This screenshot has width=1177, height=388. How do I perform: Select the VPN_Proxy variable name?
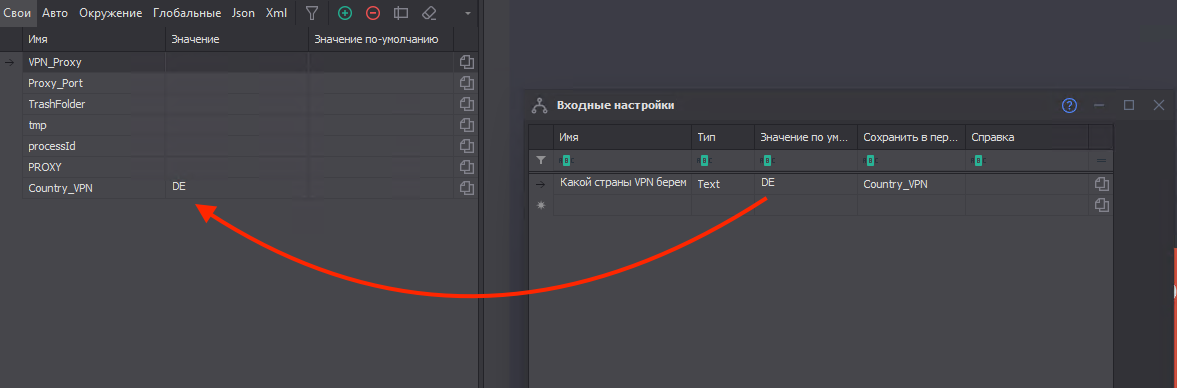pos(55,62)
